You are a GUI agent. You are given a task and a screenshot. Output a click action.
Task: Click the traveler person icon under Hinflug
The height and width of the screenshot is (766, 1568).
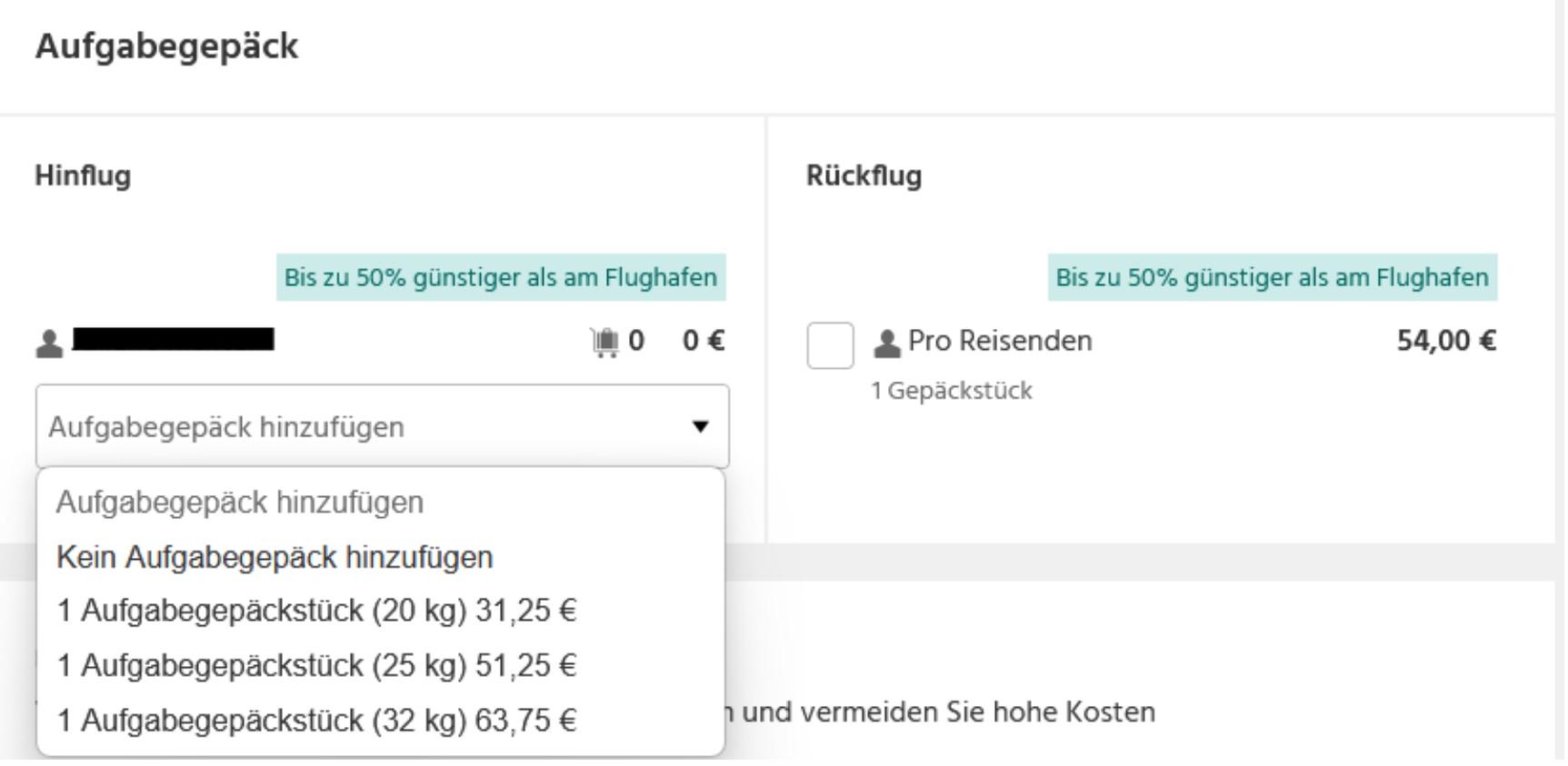coord(49,343)
